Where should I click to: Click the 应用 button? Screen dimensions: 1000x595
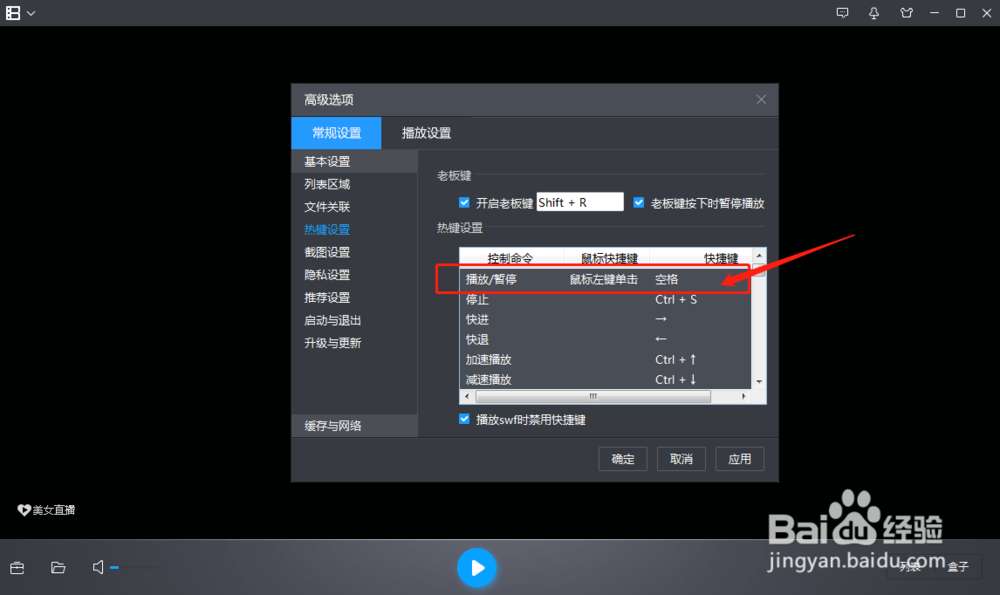(740, 458)
